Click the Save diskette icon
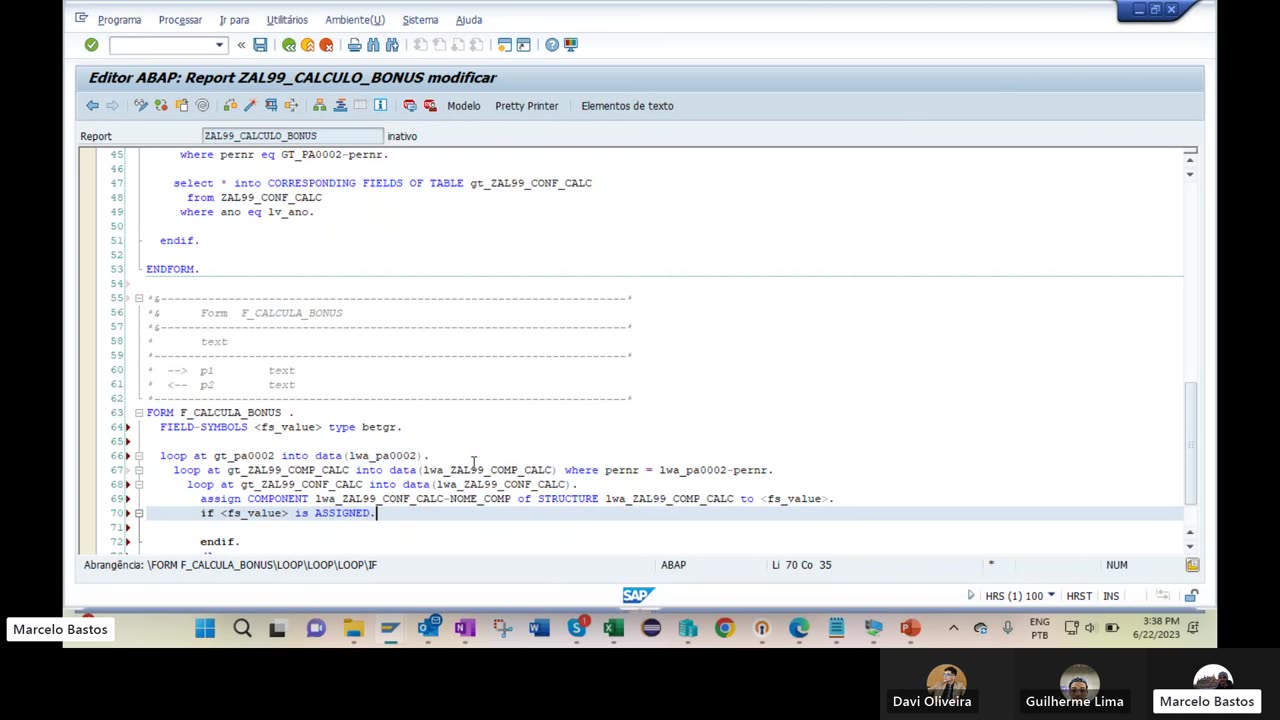 click(x=260, y=45)
